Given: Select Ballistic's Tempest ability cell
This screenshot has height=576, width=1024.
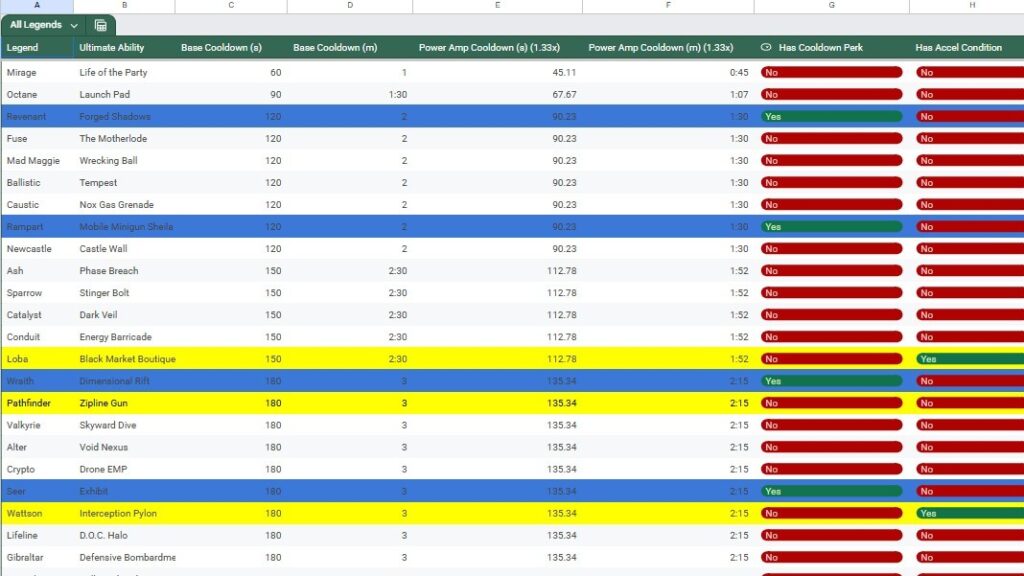Looking at the screenshot, I should pyautogui.click(x=124, y=183).
